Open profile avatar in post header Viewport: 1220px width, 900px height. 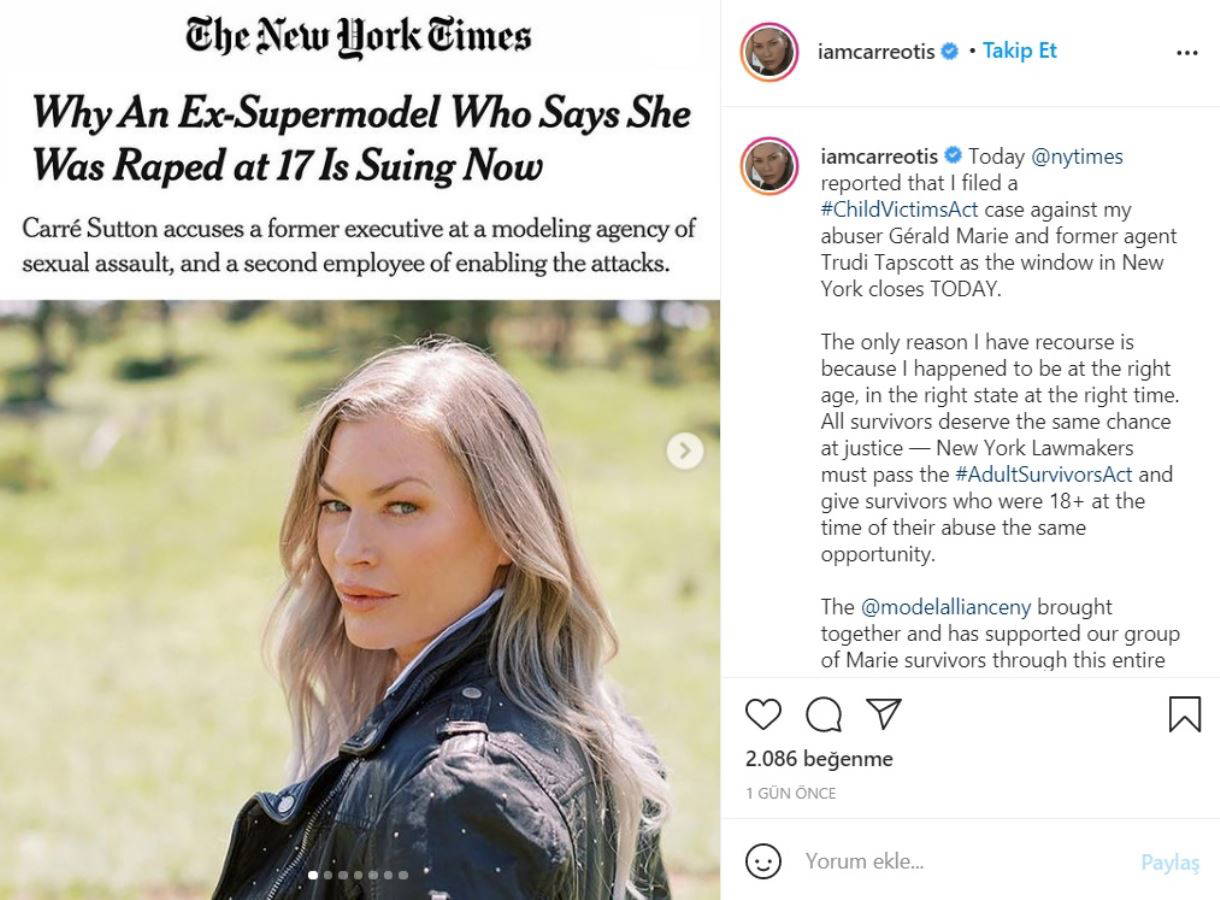[769, 51]
